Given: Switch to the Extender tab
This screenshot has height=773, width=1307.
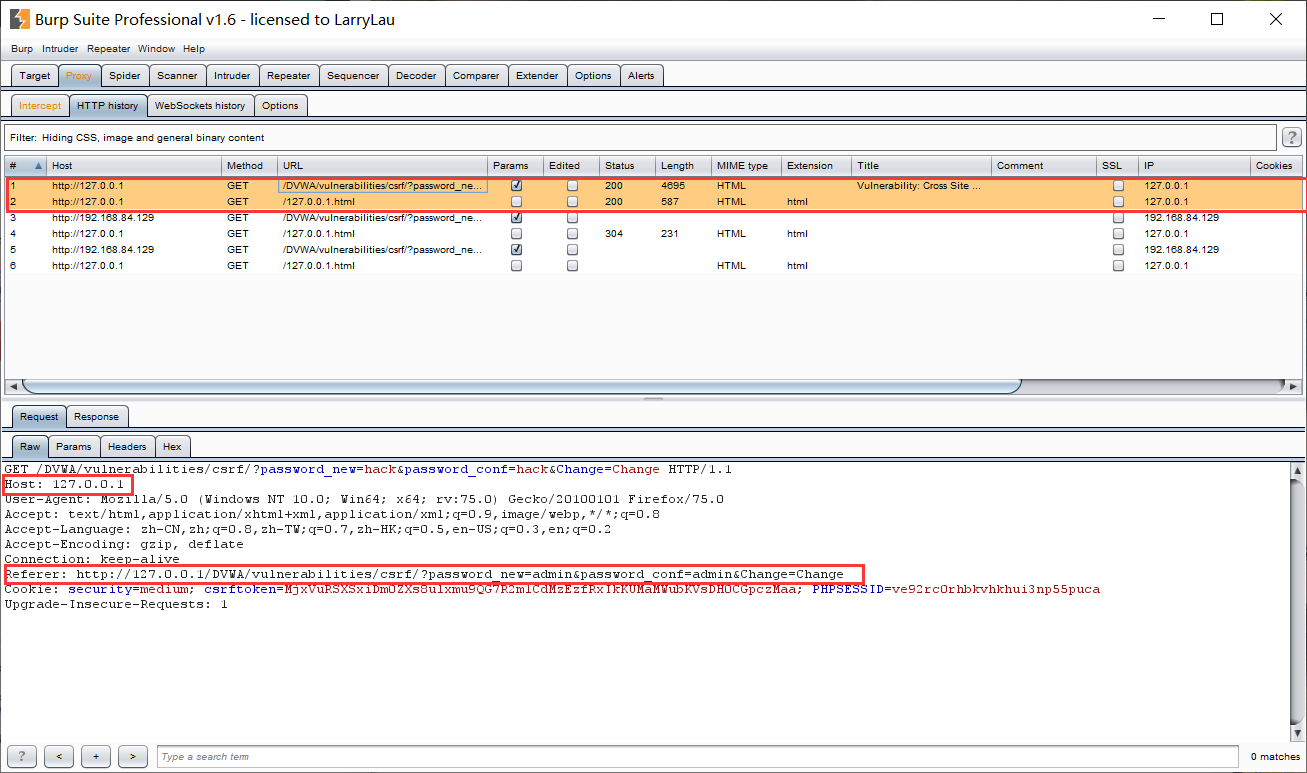Looking at the screenshot, I should pos(537,76).
